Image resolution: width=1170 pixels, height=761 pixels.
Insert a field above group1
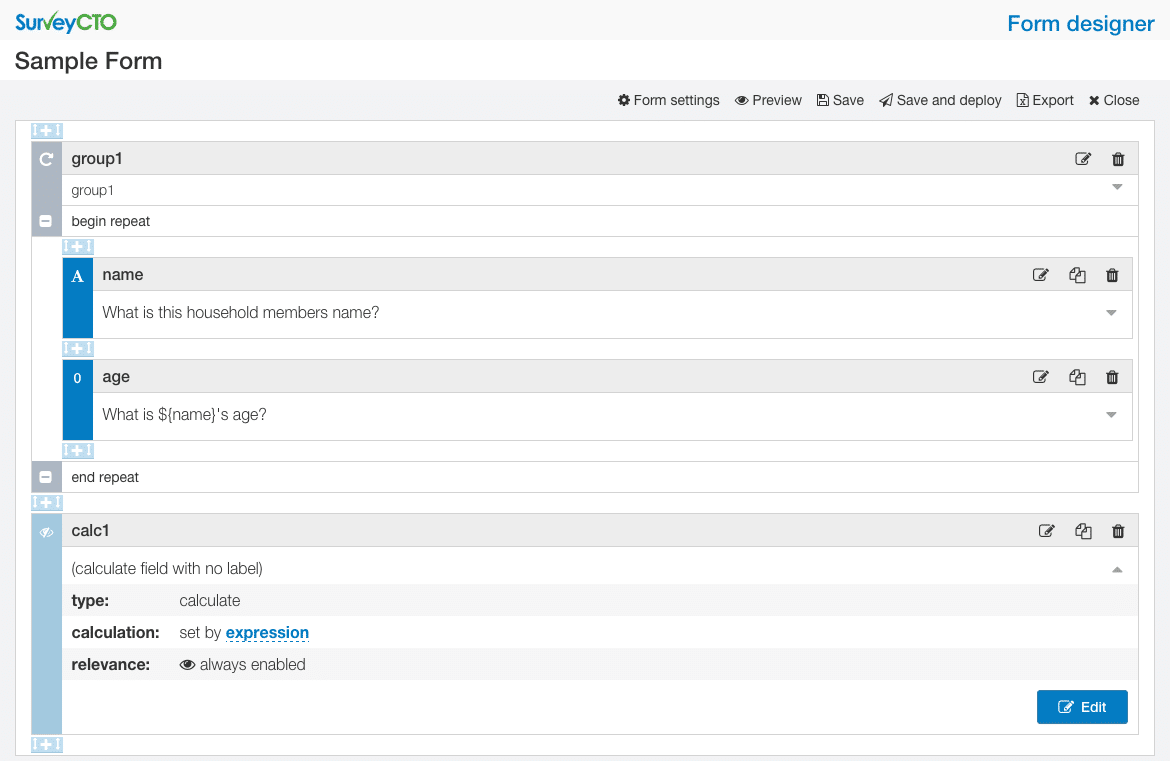(46, 131)
